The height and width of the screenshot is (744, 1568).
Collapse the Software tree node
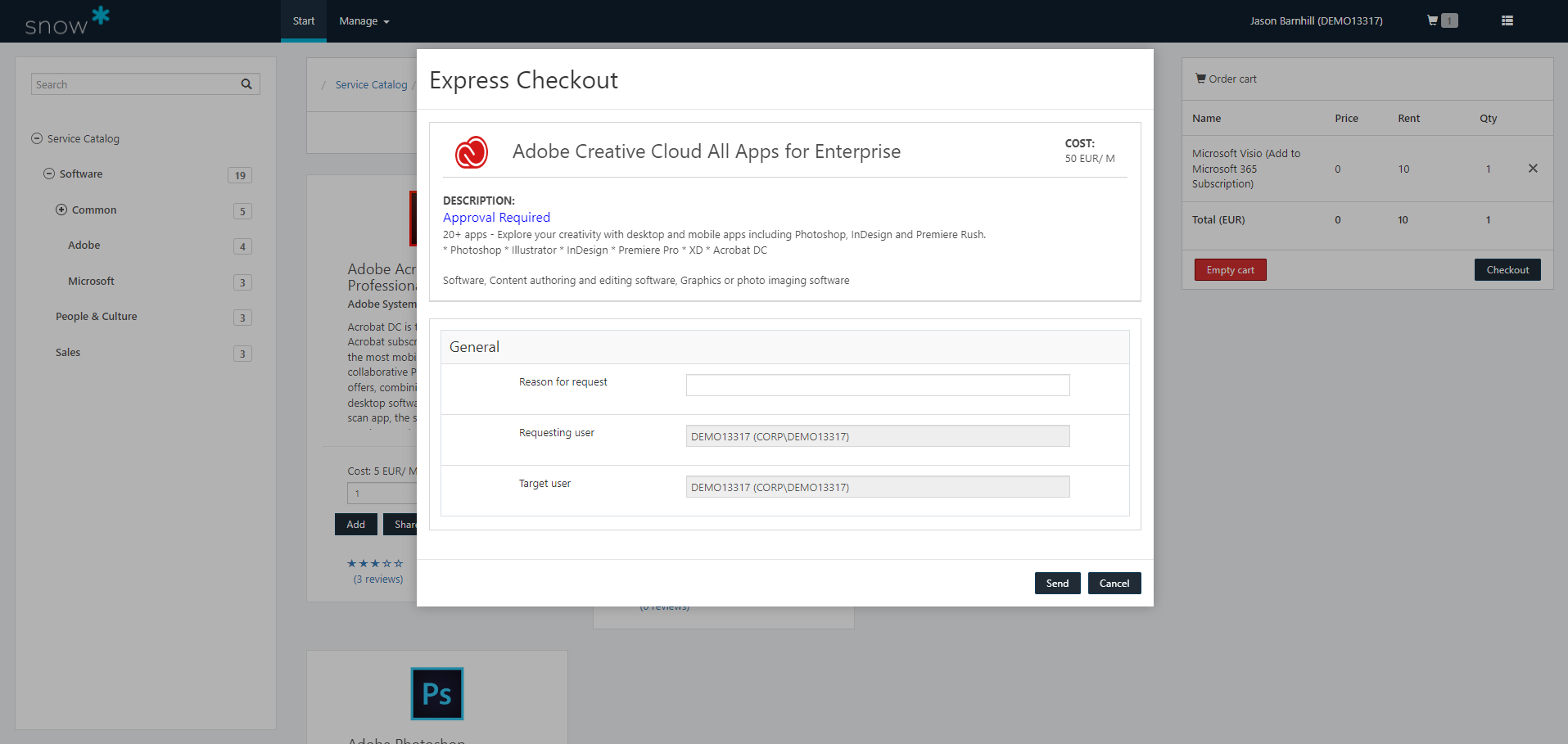coord(49,174)
